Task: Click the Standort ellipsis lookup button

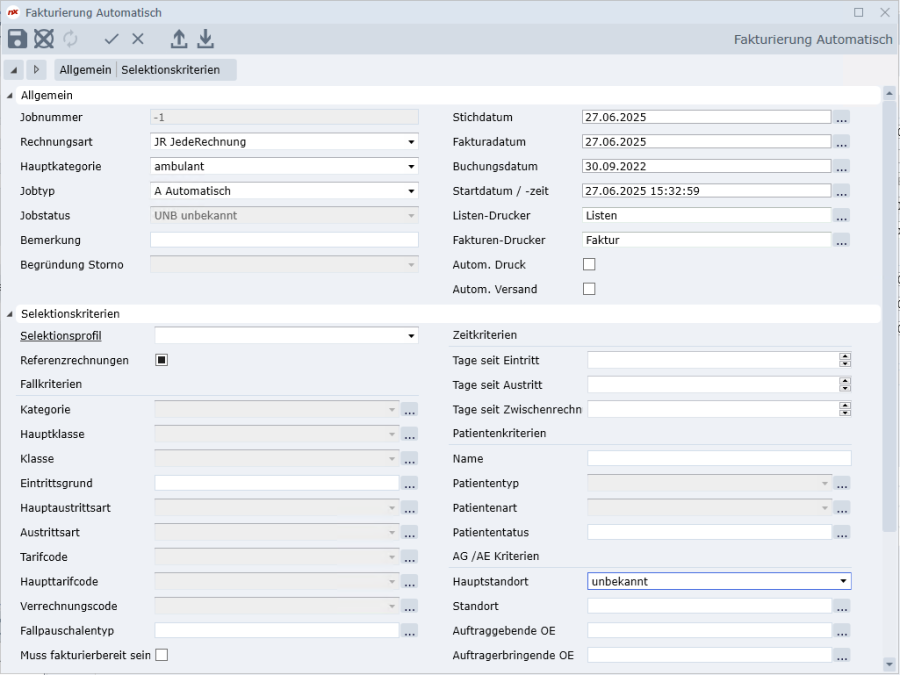Action: pos(842,606)
